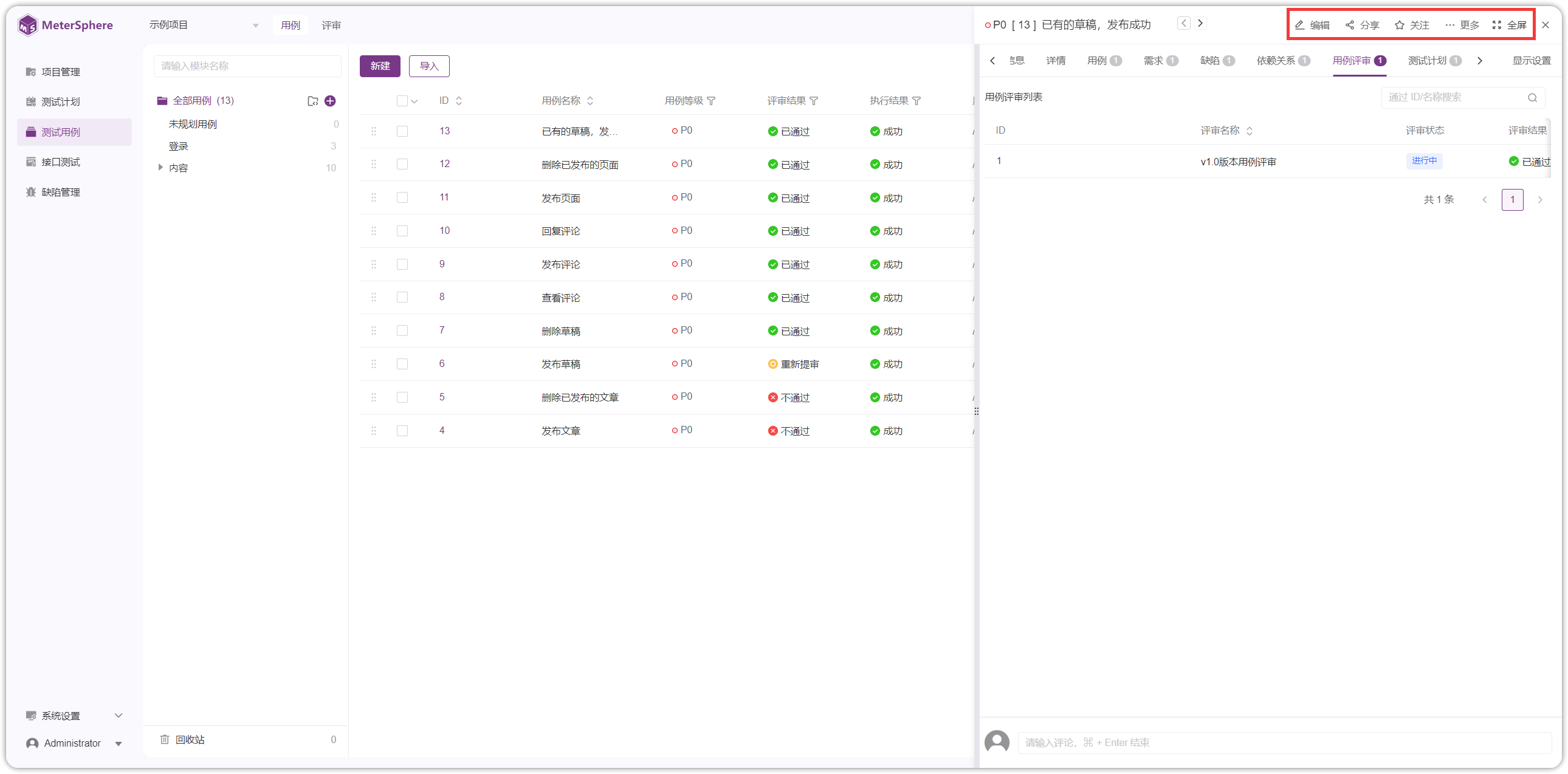Click the 新建 button
Image resolution: width=1568 pixels, height=774 pixels.
click(x=380, y=66)
